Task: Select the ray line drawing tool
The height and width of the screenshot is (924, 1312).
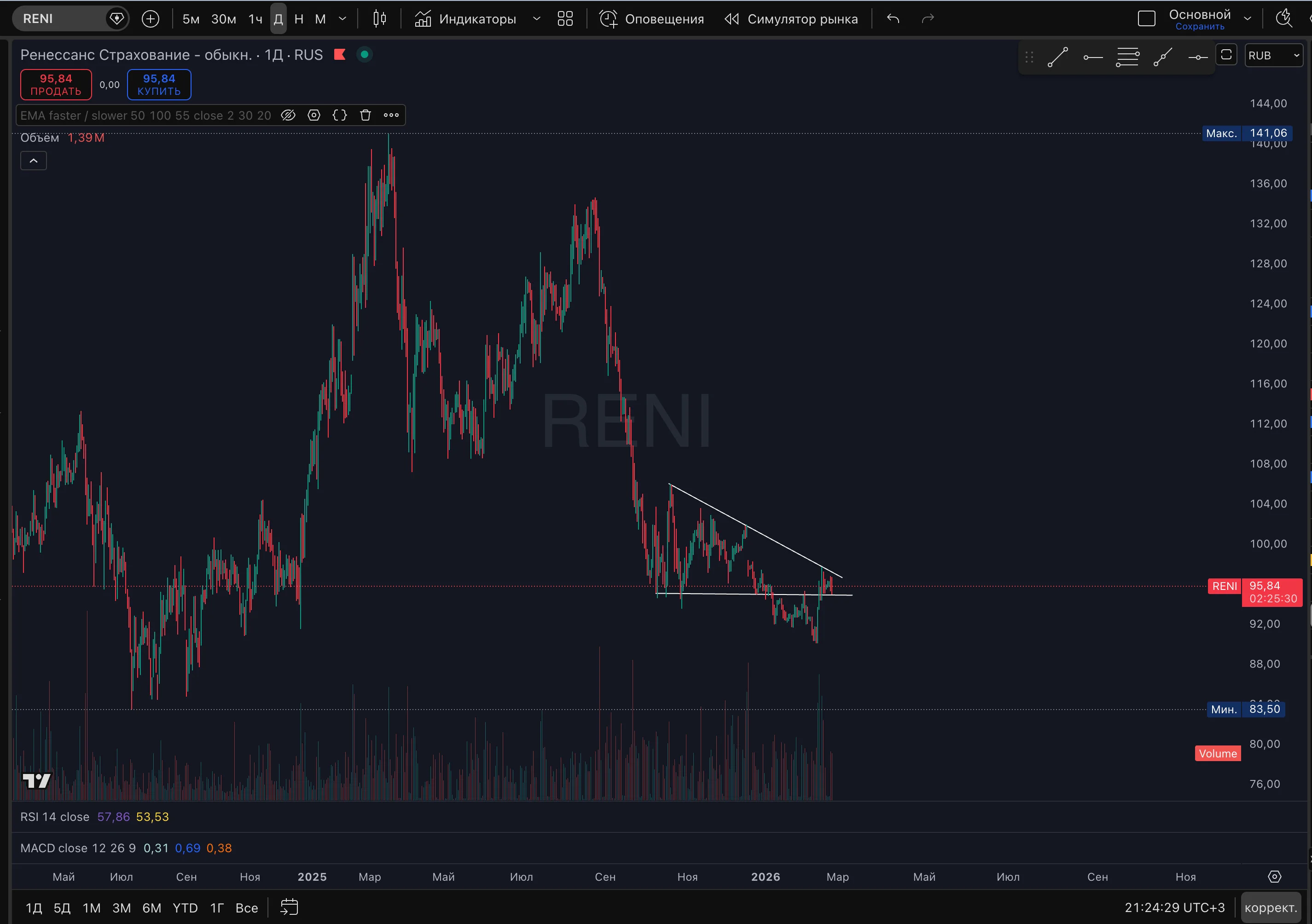Action: (x=1163, y=57)
